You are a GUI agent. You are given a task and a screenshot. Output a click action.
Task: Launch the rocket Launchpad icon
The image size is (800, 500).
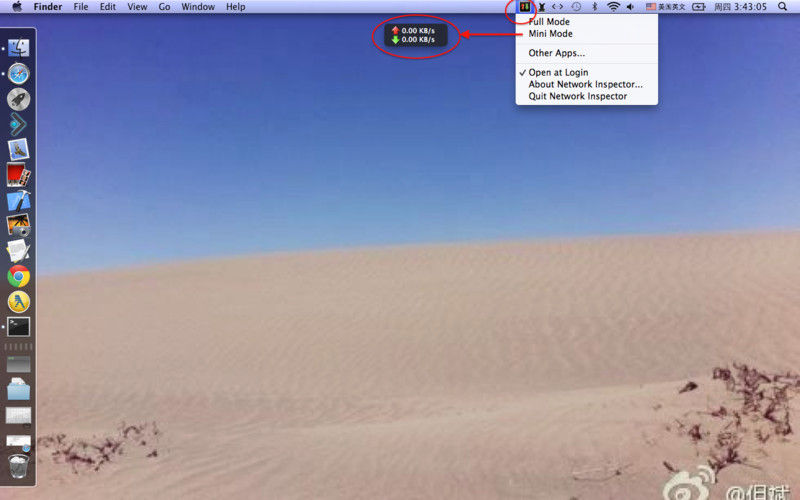[18, 99]
